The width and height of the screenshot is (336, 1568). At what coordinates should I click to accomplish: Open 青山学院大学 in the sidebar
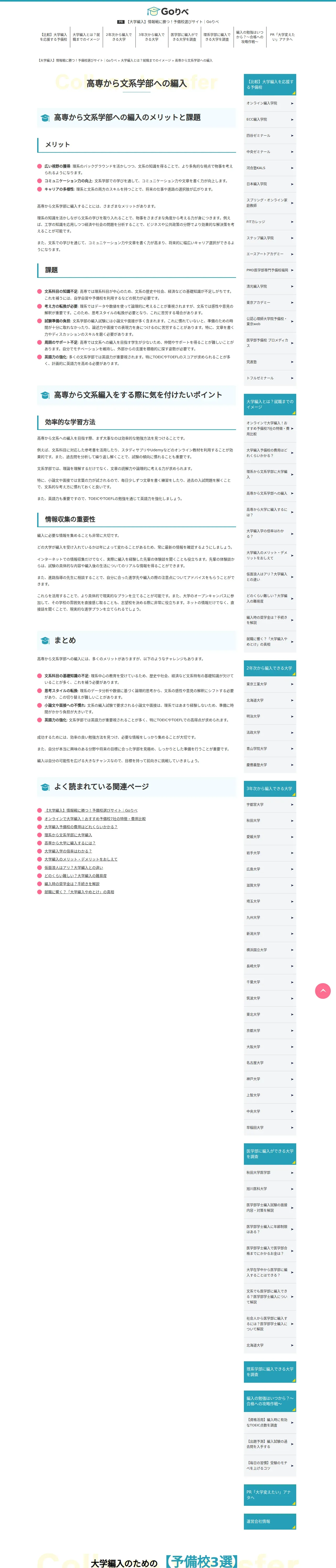pyautogui.click(x=270, y=749)
